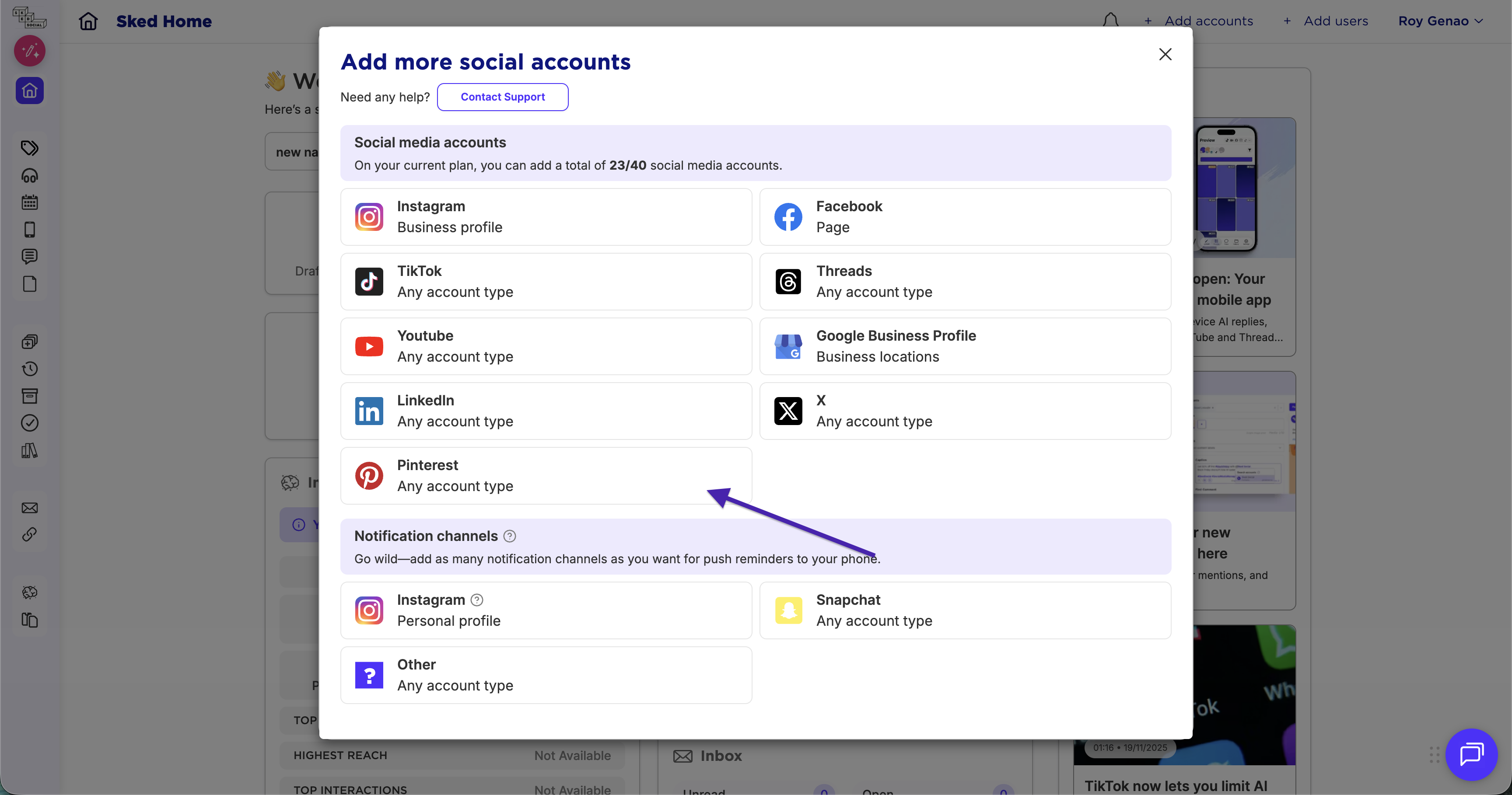Choose the Pinterest account option
Image resolution: width=1512 pixels, height=795 pixels.
pos(546,475)
